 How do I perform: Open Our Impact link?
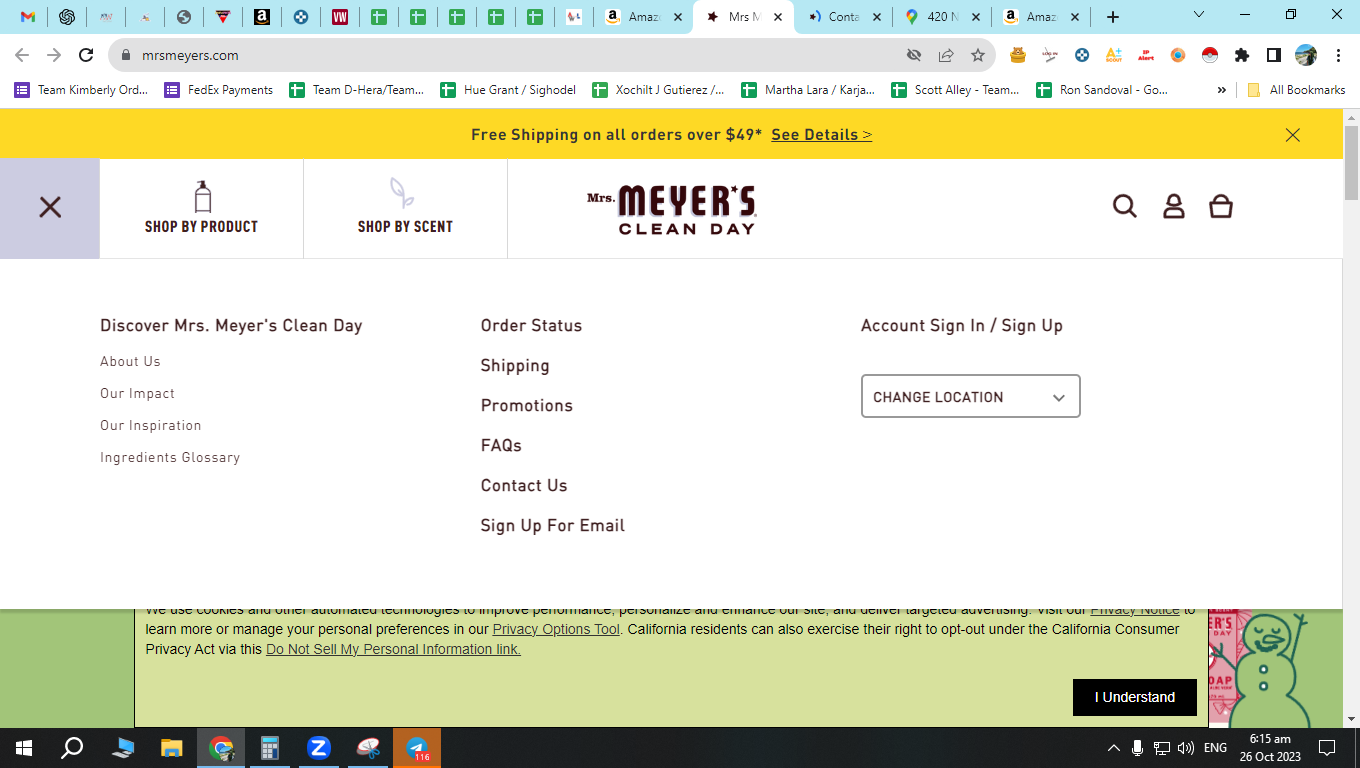tap(137, 393)
